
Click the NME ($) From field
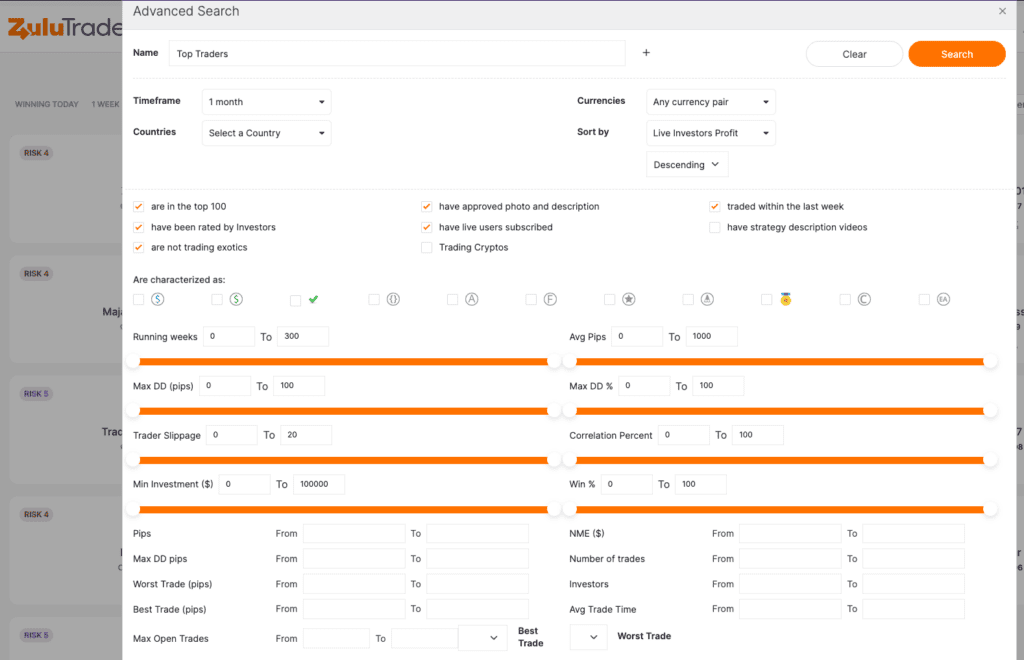[x=790, y=533]
